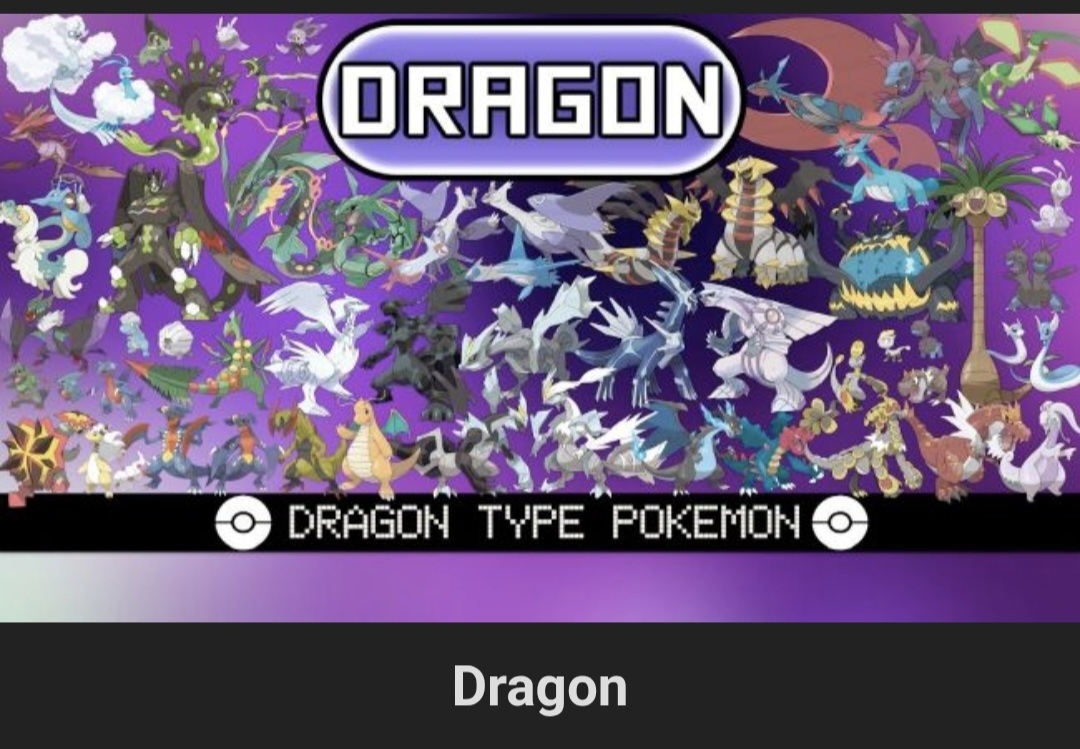Click the Poké Ball icon left of caption
The height and width of the screenshot is (749, 1080).
tap(242, 523)
